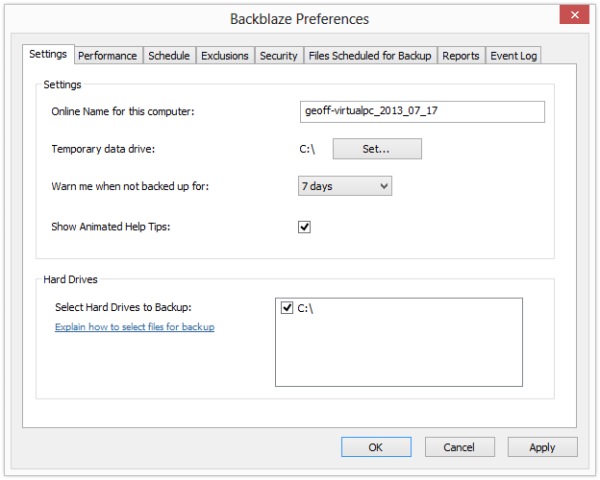600x480 pixels.
Task: Click the Online Name input field
Action: coord(422,112)
